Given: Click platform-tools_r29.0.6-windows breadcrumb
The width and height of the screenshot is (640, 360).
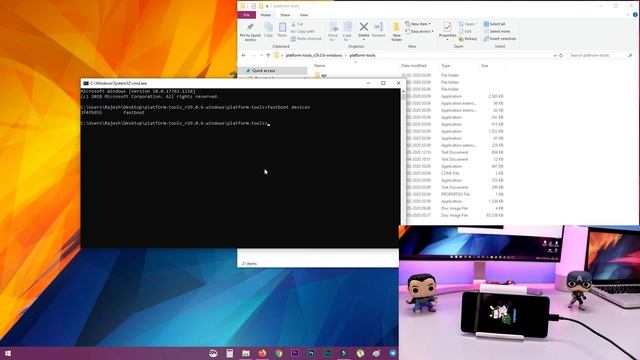Looking at the screenshot, I should click(x=313, y=55).
